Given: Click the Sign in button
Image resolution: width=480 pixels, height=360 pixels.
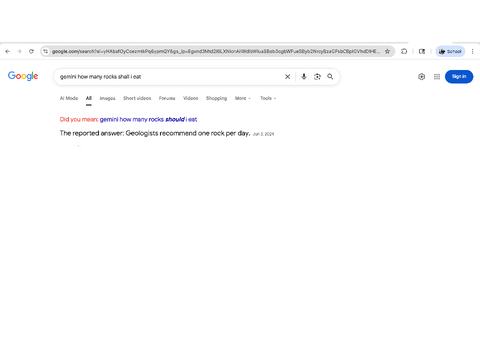Looking at the screenshot, I should coord(459,77).
